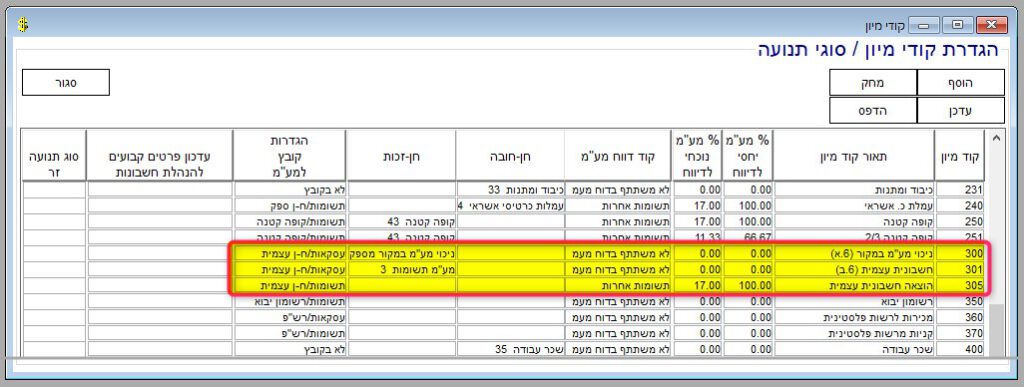Click description cell שכר עבודה in row 400
Image resolution: width=1024 pixels, height=387 pixels.
[x=854, y=349]
